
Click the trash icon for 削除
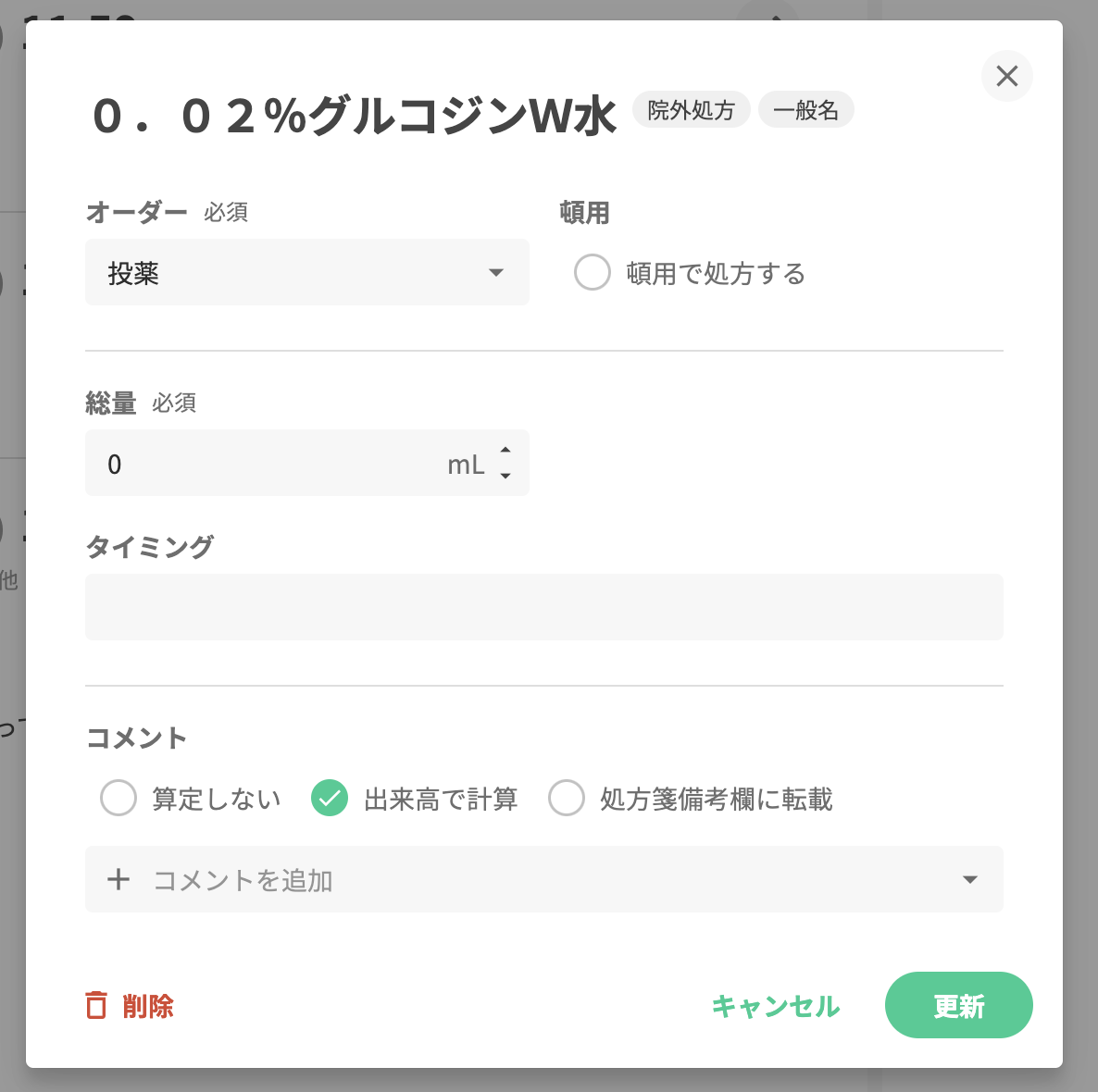96,1005
